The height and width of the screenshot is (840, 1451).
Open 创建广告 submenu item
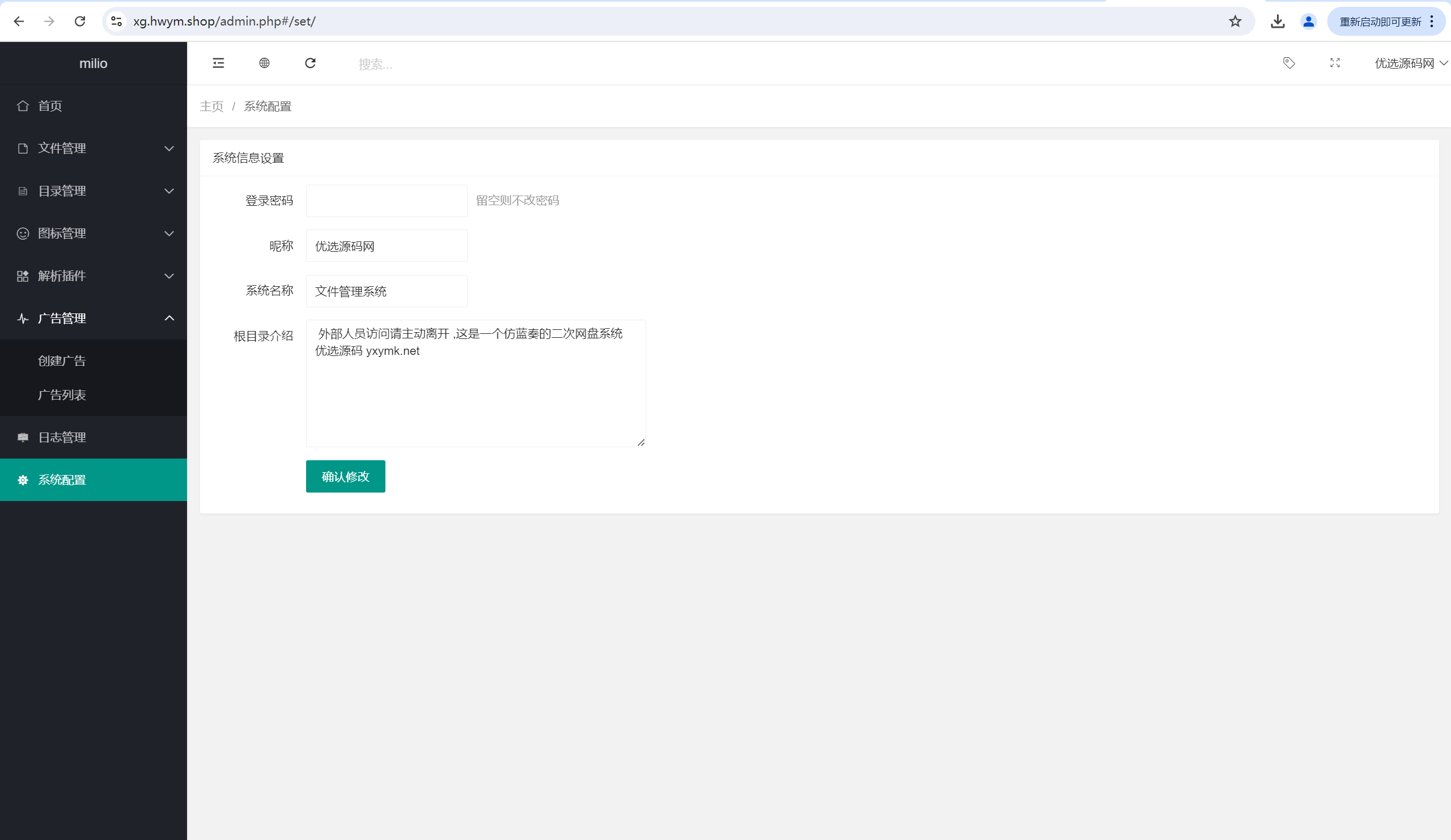(x=94, y=361)
